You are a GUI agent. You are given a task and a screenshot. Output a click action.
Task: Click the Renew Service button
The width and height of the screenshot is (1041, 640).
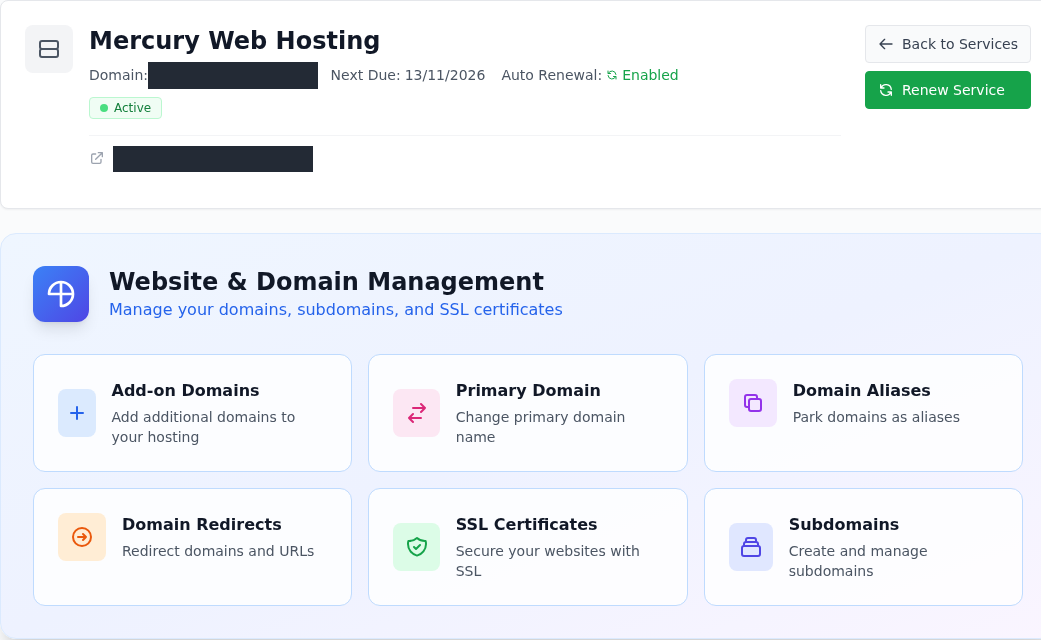point(947,90)
